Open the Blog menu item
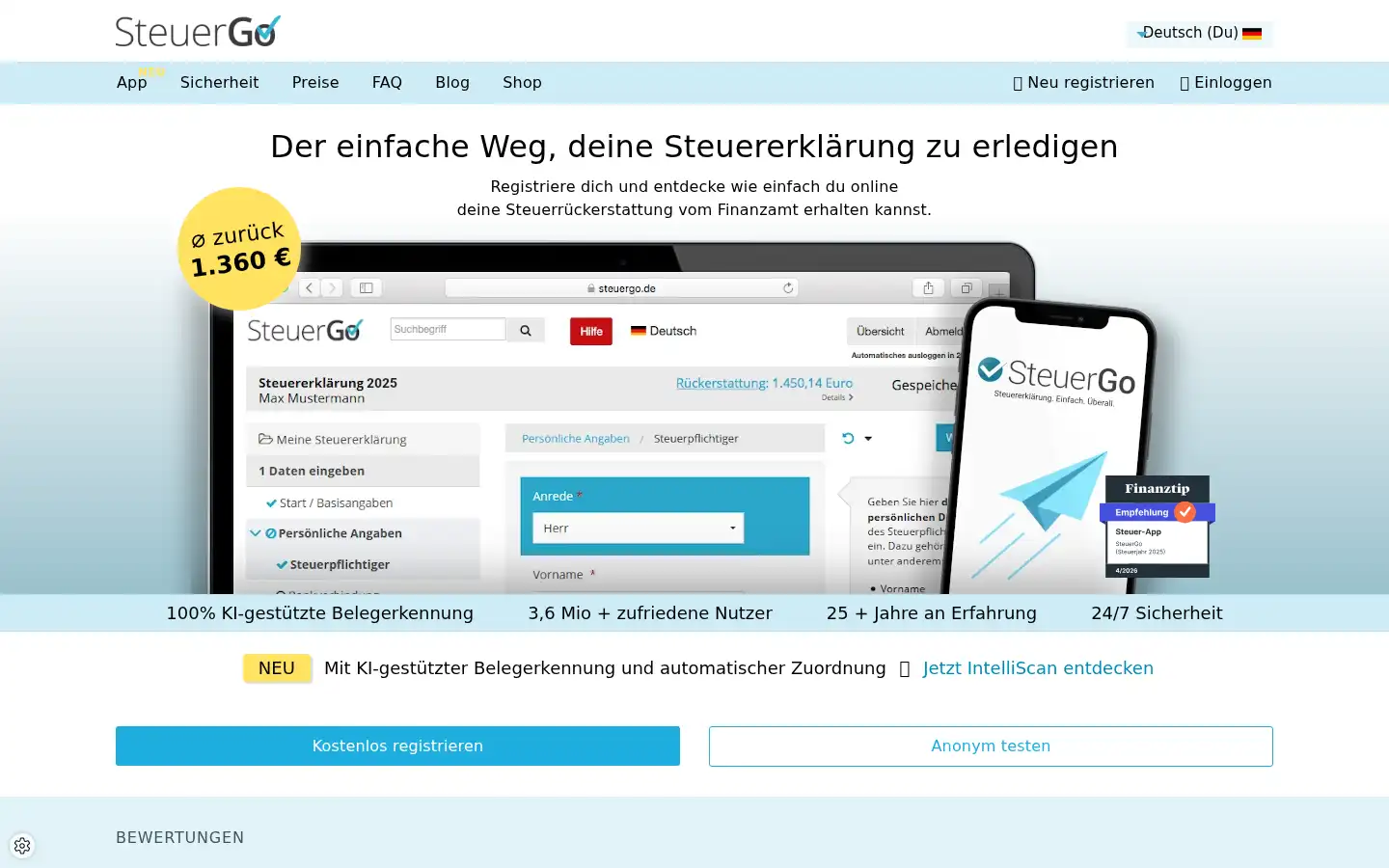This screenshot has height=868, width=1389. (452, 83)
